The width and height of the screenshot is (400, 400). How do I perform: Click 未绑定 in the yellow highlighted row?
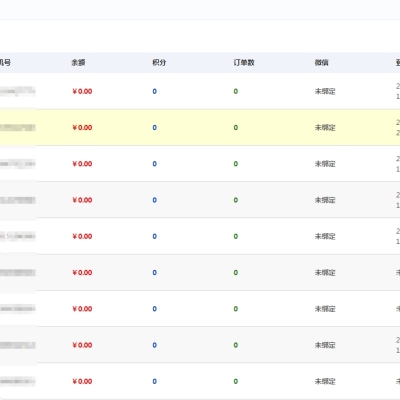click(325, 128)
